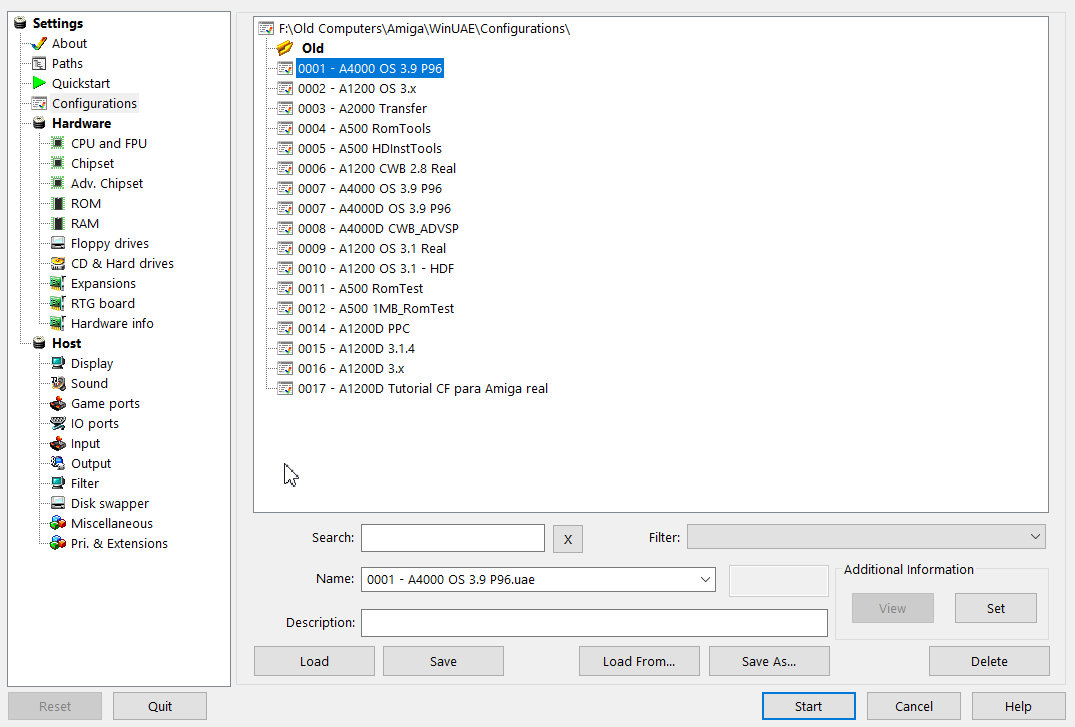Select config 0012 - A500 1MB_RomTest
Image resolution: width=1075 pixels, height=727 pixels.
pos(376,309)
